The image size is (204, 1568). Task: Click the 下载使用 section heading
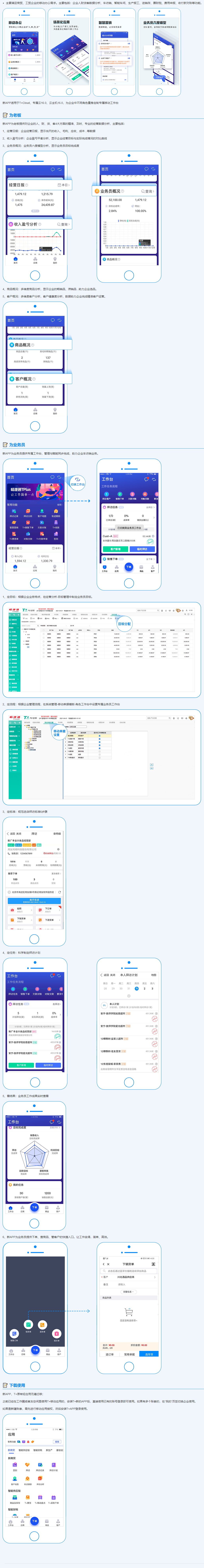[17, 1385]
